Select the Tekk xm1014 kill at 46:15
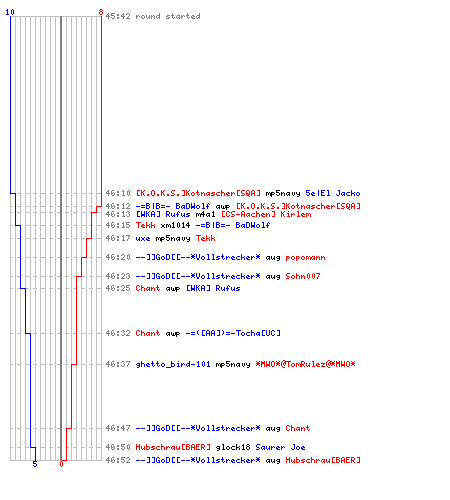 188,225
